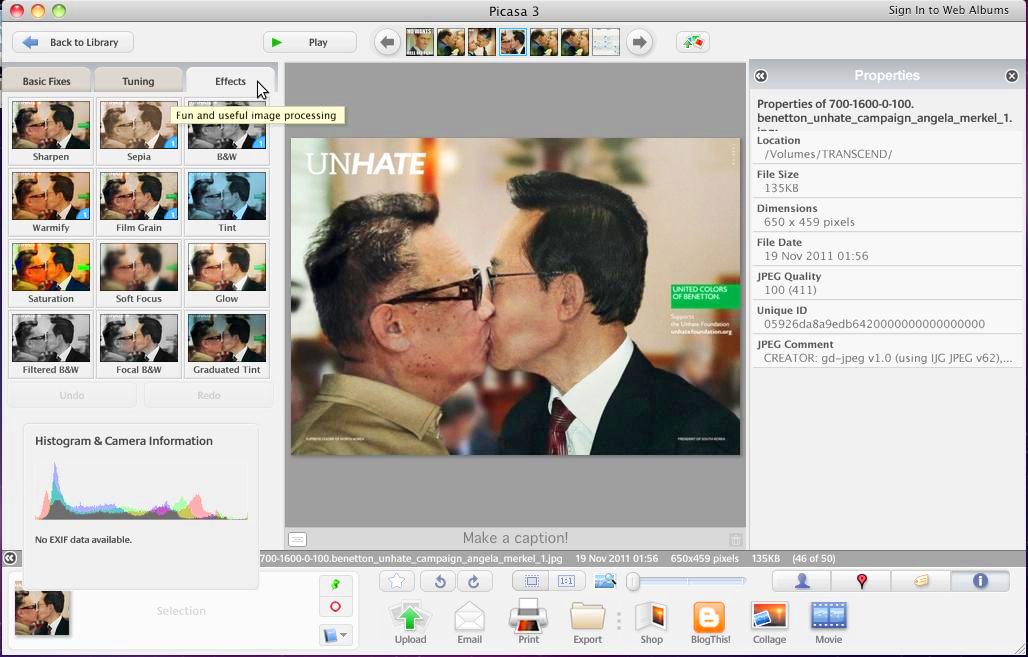Click the green pin hold-selection icon

(336, 584)
